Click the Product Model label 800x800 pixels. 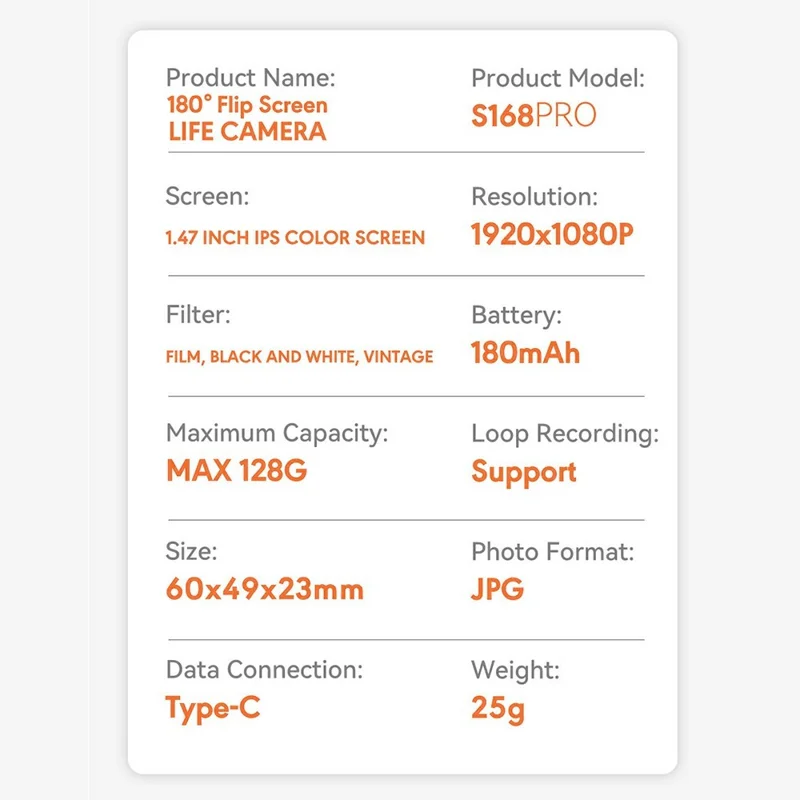(x=558, y=78)
